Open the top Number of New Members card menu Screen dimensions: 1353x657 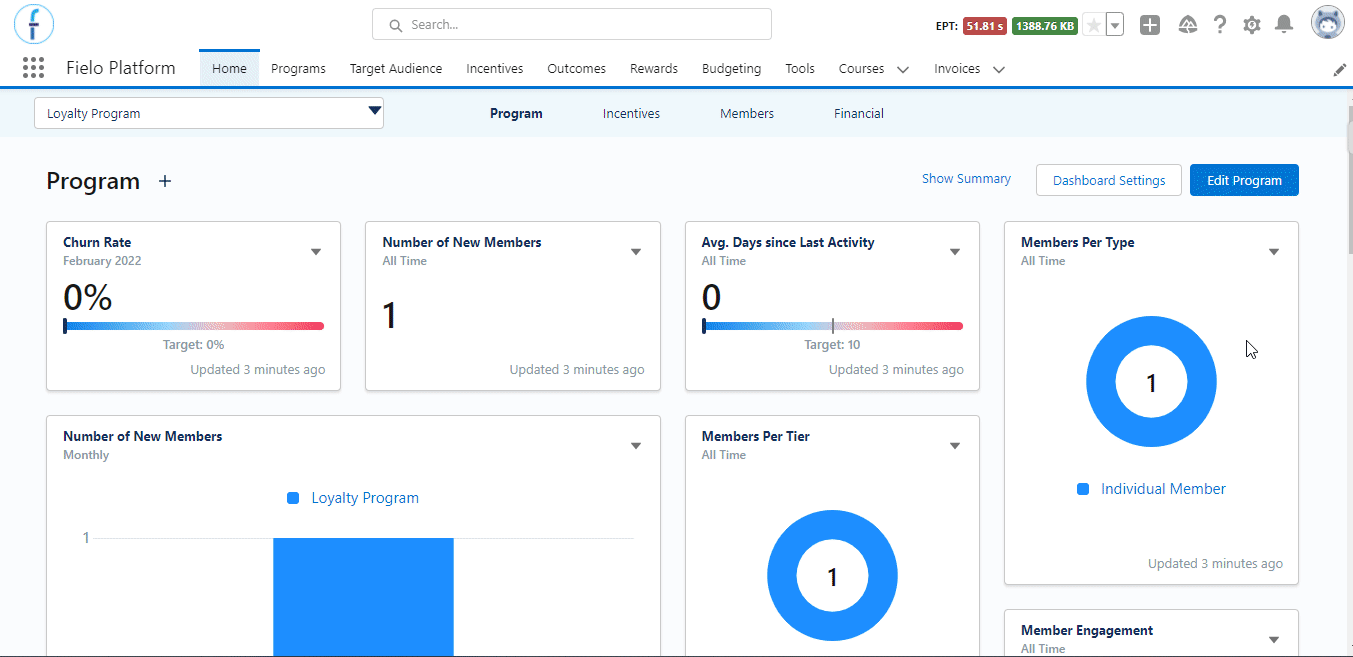click(635, 252)
